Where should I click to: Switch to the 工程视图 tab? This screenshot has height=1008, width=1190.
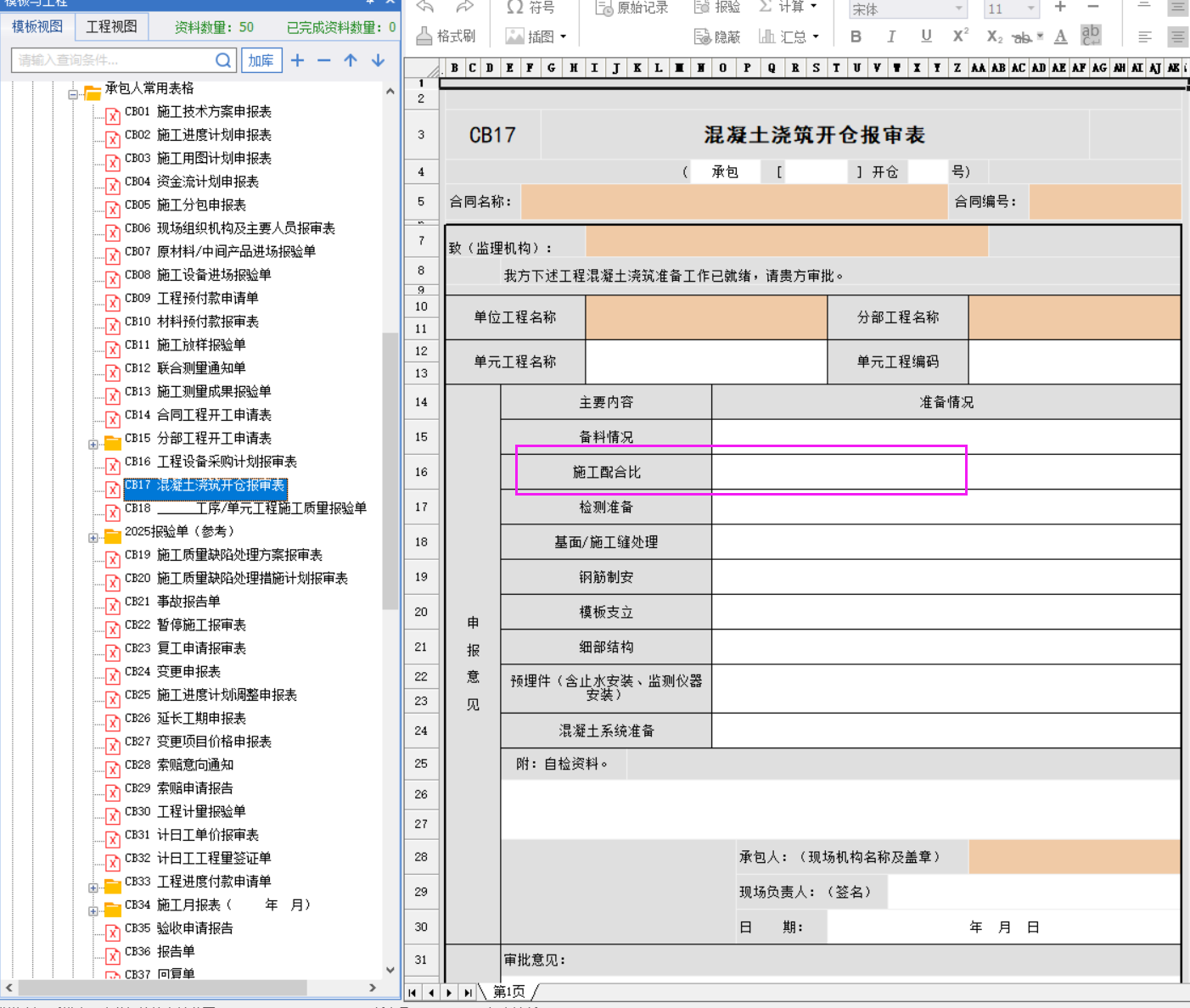tap(111, 26)
